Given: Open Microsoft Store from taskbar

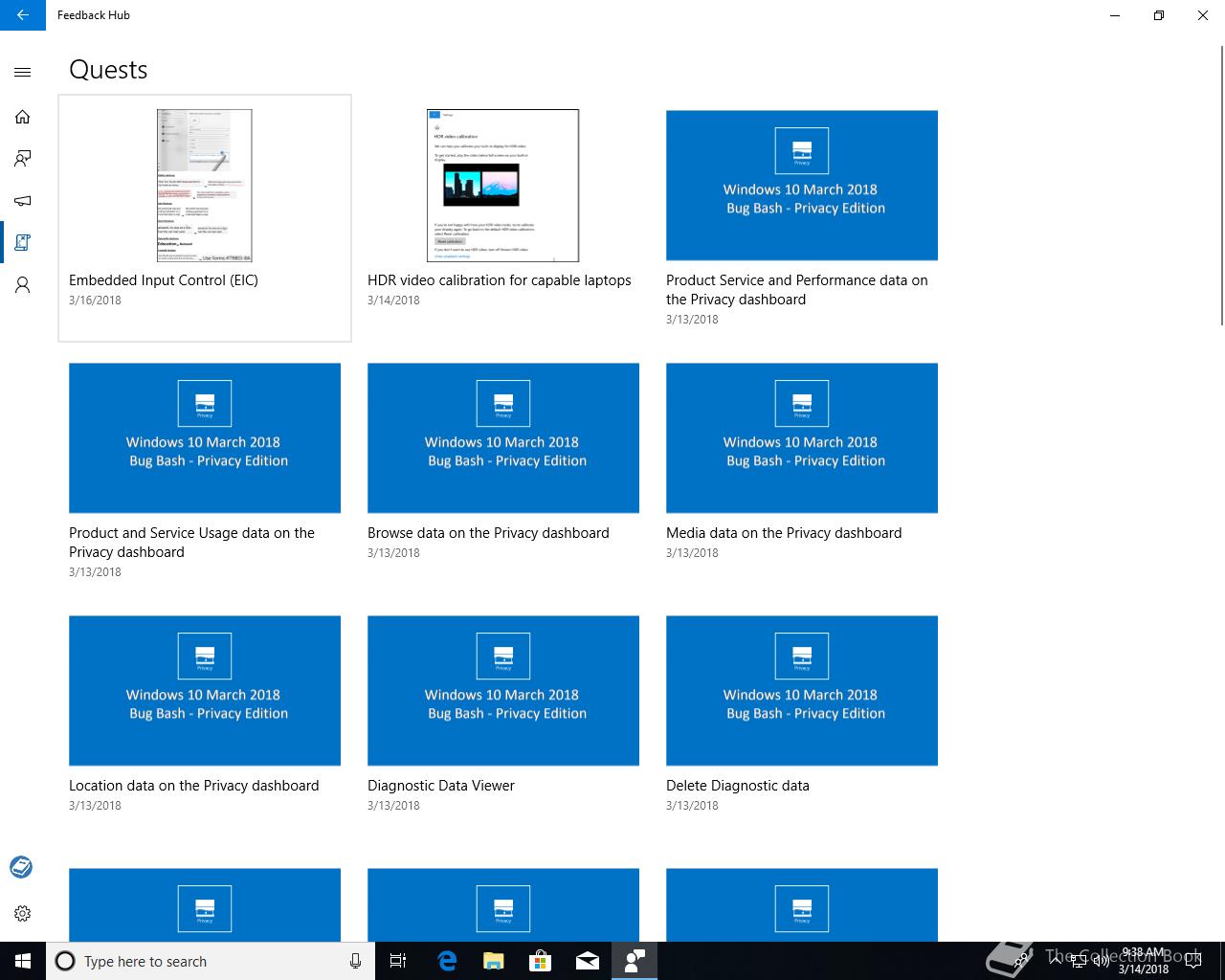Looking at the screenshot, I should click(x=540, y=961).
